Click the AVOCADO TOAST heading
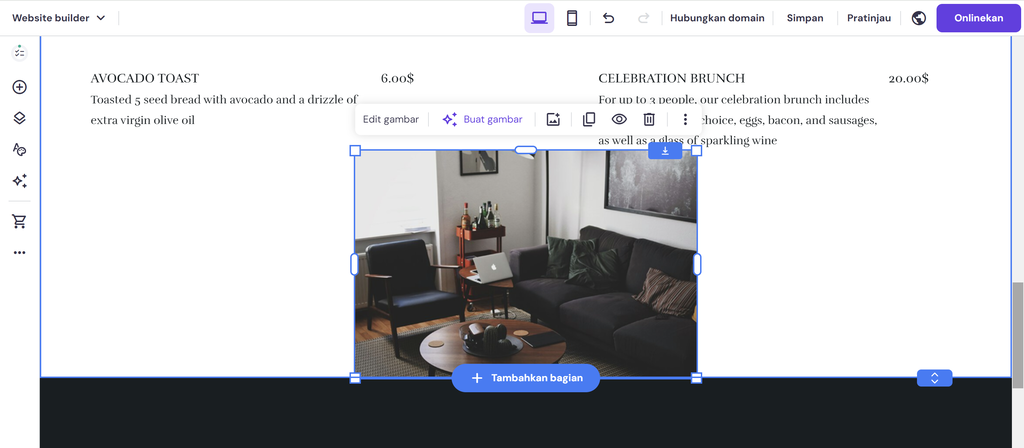Image resolution: width=1024 pixels, height=448 pixels. click(x=145, y=79)
